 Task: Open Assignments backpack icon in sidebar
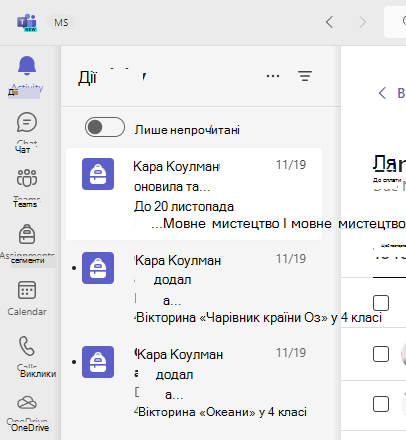27,234
